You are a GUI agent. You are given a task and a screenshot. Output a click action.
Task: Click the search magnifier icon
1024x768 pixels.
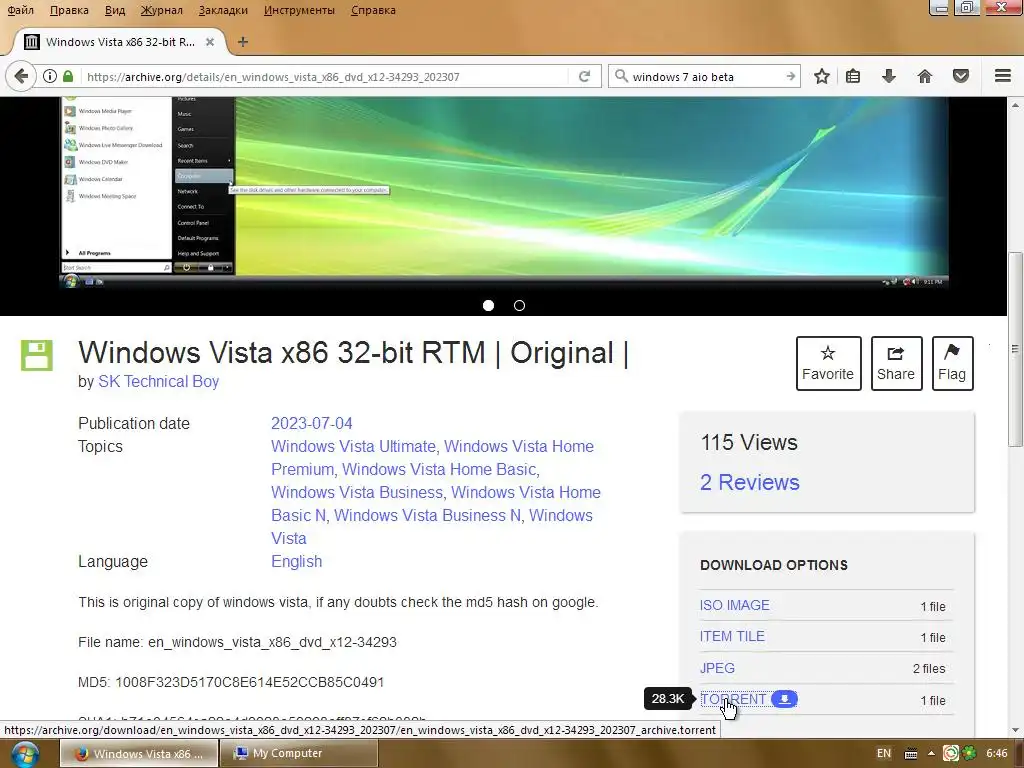click(x=621, y=76)
